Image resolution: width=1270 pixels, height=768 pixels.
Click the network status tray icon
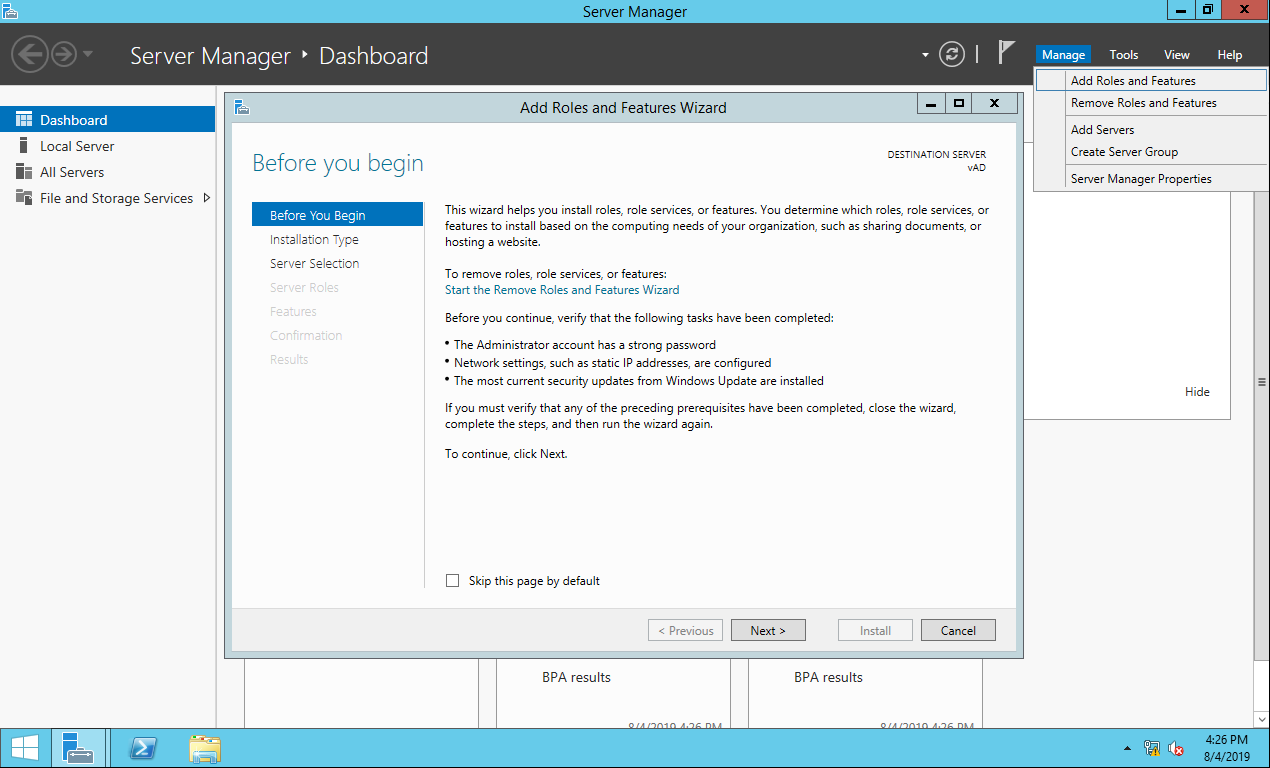pos(1151,748)
